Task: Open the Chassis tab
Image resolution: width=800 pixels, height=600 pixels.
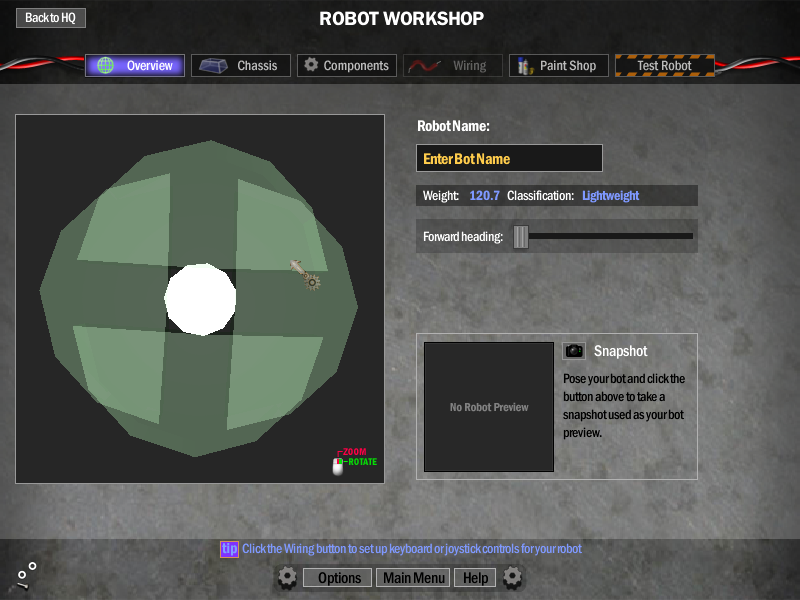Action: [x=241, y=65]
